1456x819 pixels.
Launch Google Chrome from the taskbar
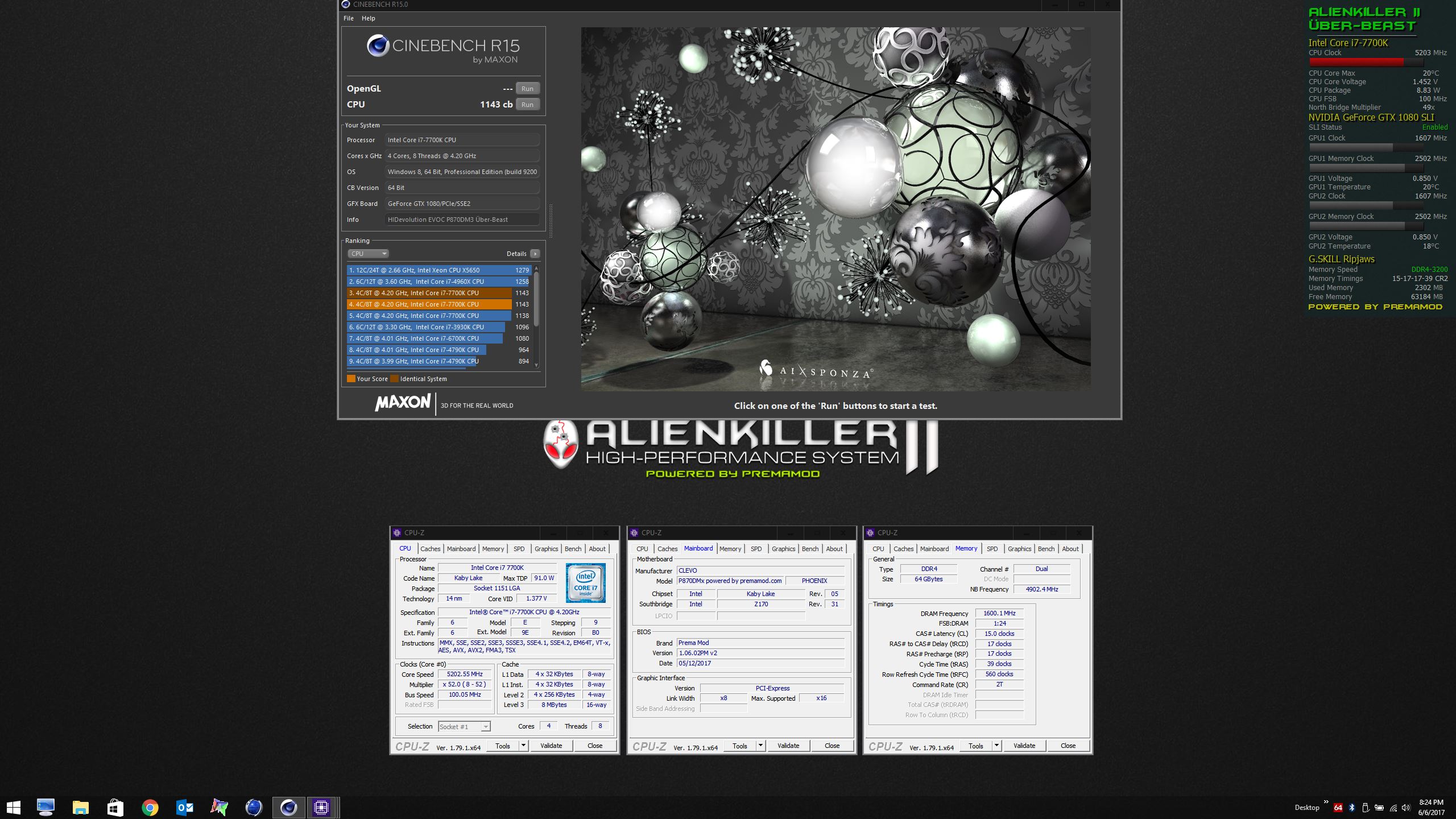pos(150,807)
